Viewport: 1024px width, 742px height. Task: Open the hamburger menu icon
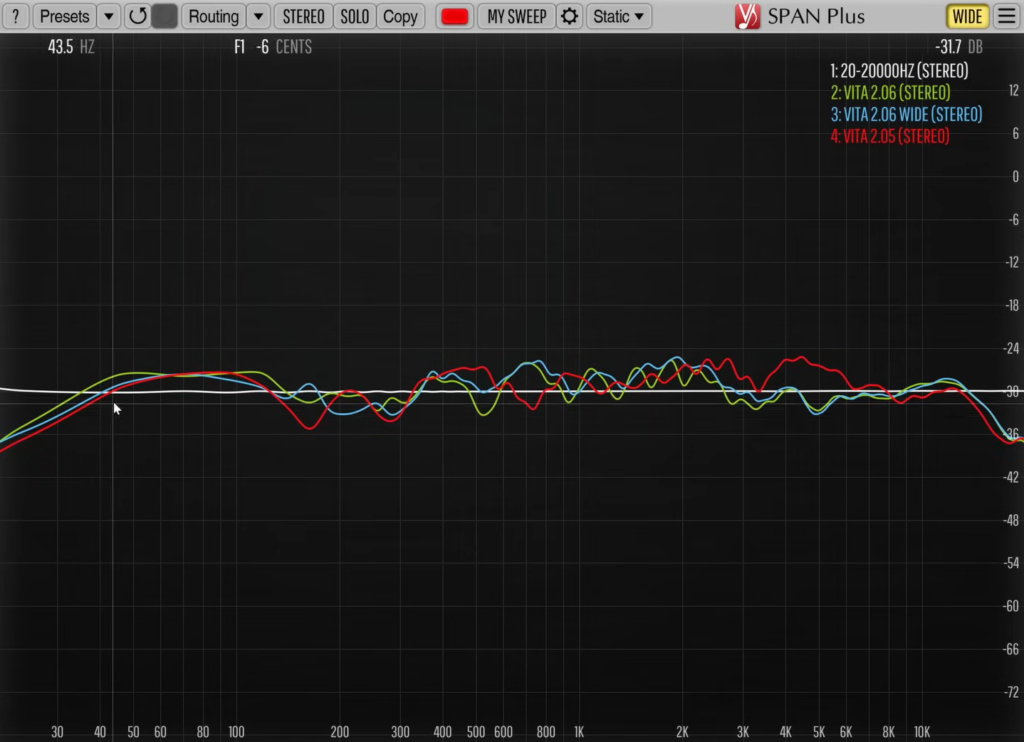click(1008, 16)
